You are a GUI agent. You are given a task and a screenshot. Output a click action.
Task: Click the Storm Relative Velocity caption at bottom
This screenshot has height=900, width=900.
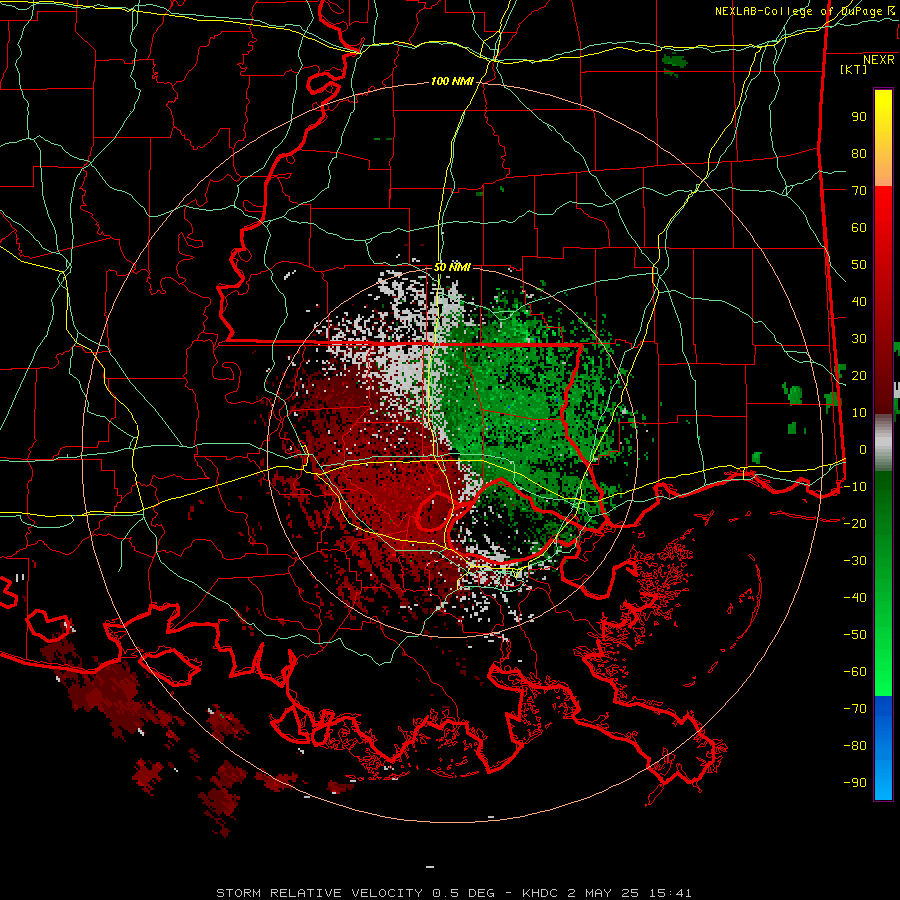[453, 893]
